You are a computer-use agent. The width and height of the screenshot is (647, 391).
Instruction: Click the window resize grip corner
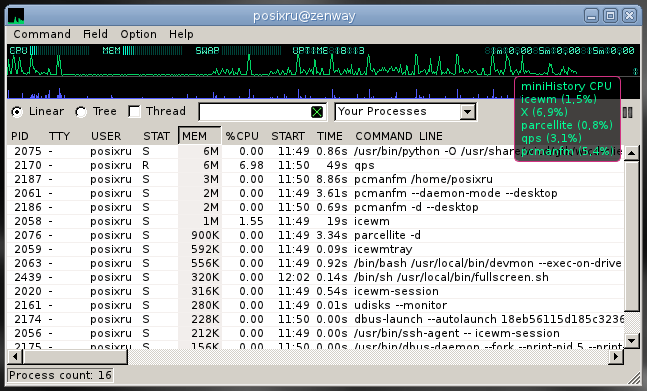click(633, 378)
